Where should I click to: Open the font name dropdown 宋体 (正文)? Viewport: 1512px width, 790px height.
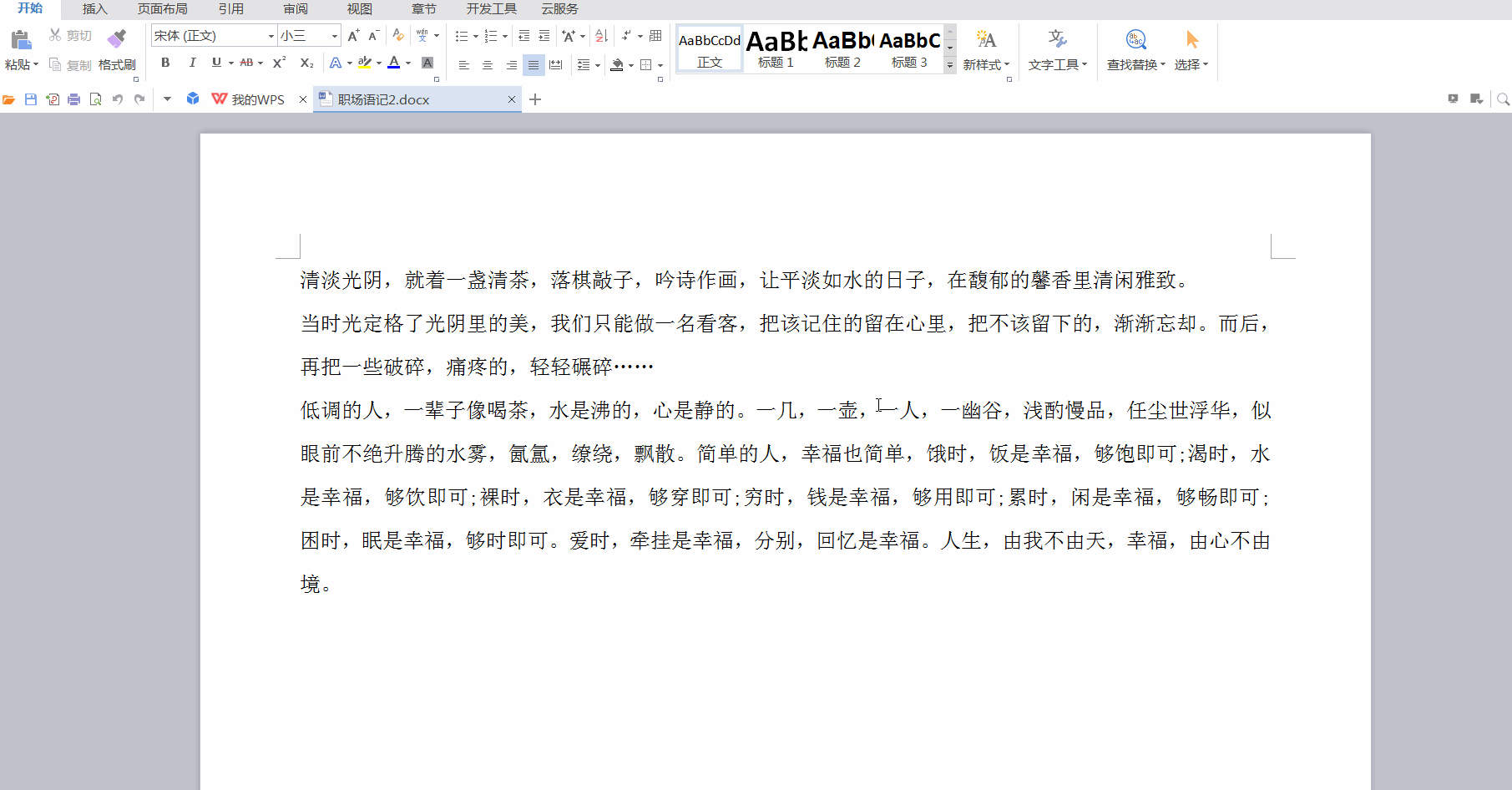coord(271,36)
